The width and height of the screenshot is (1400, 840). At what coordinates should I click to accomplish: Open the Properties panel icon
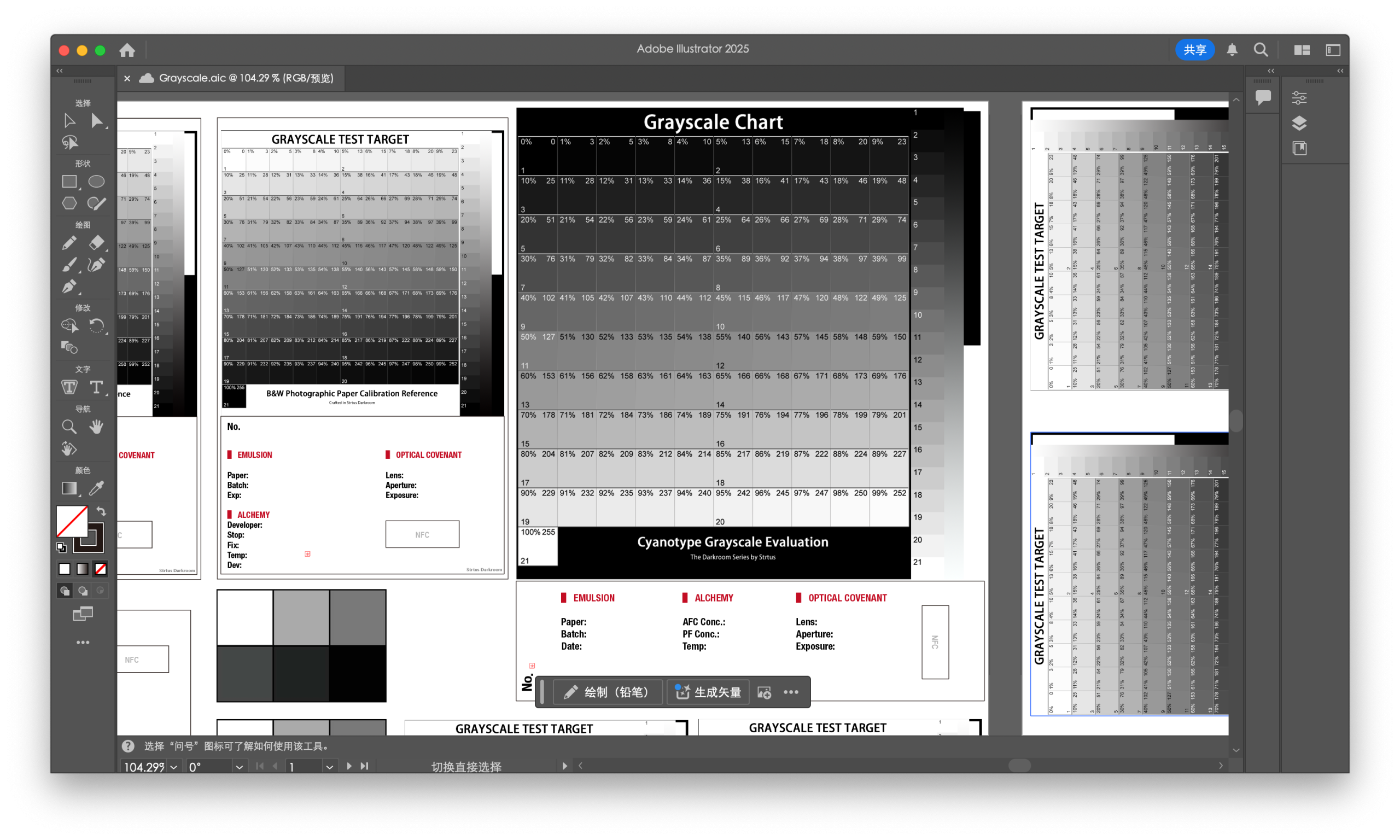(1299, 98)
